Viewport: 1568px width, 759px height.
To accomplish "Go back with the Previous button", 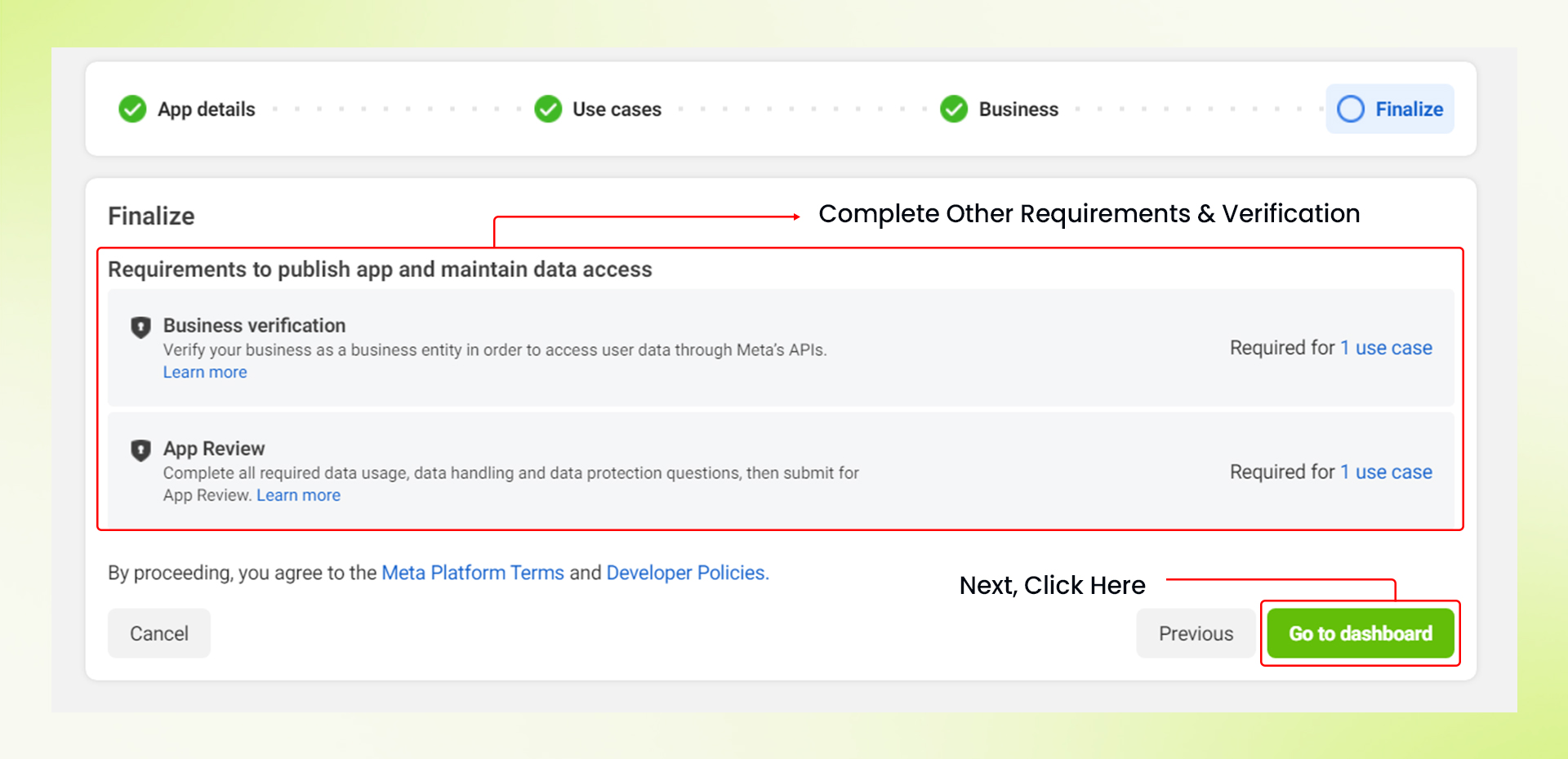I will coord(1196,633).
